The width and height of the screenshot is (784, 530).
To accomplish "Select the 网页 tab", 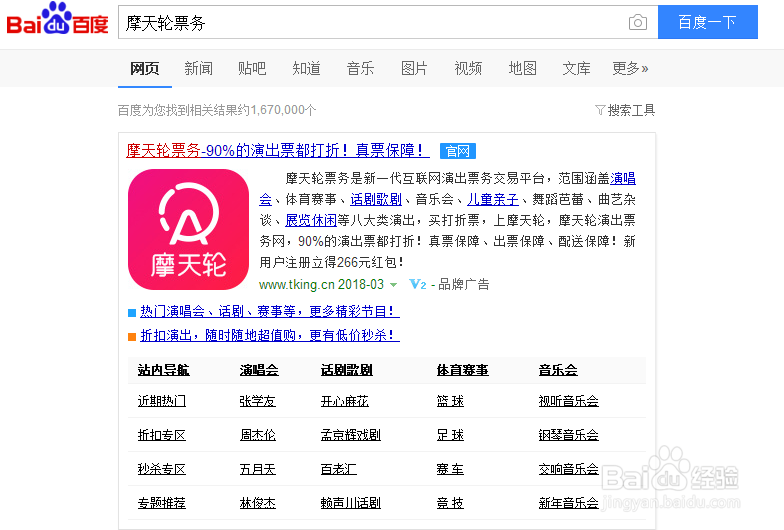I will pyautogui.click(x=144, y=68).
